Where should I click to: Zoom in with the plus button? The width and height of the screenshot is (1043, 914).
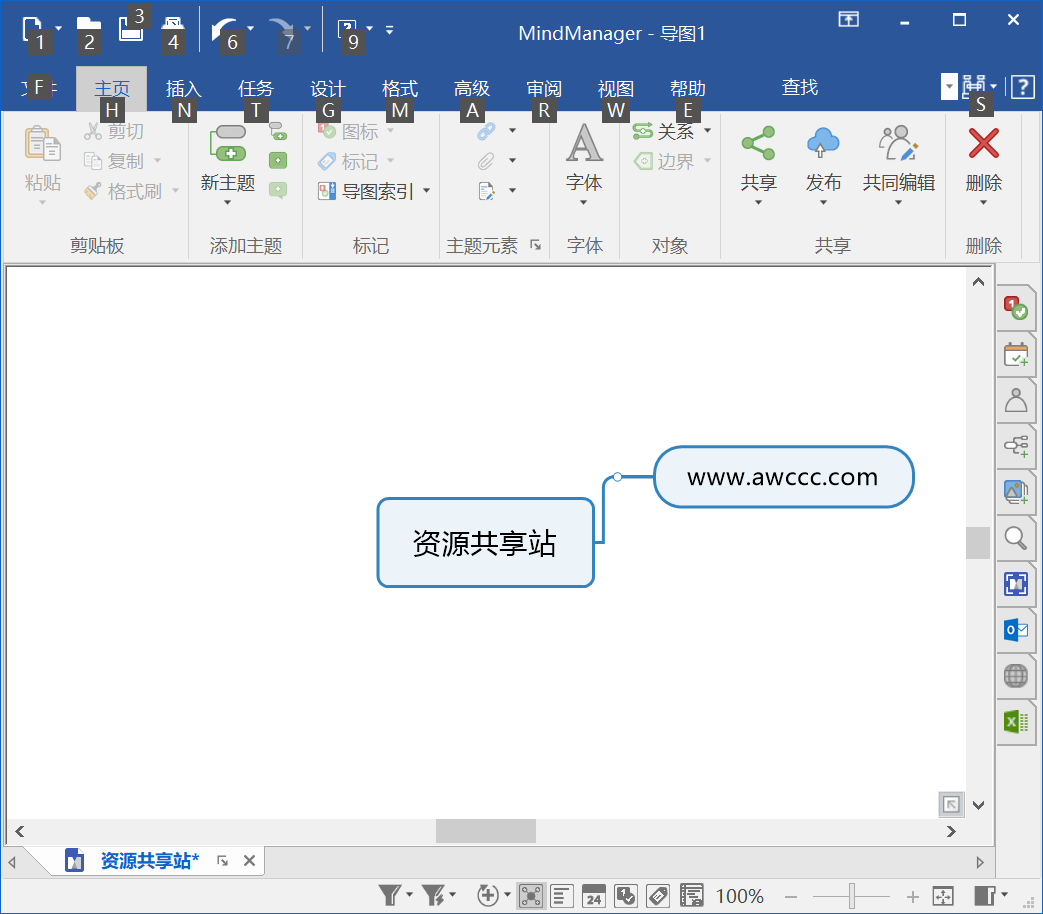913,897
